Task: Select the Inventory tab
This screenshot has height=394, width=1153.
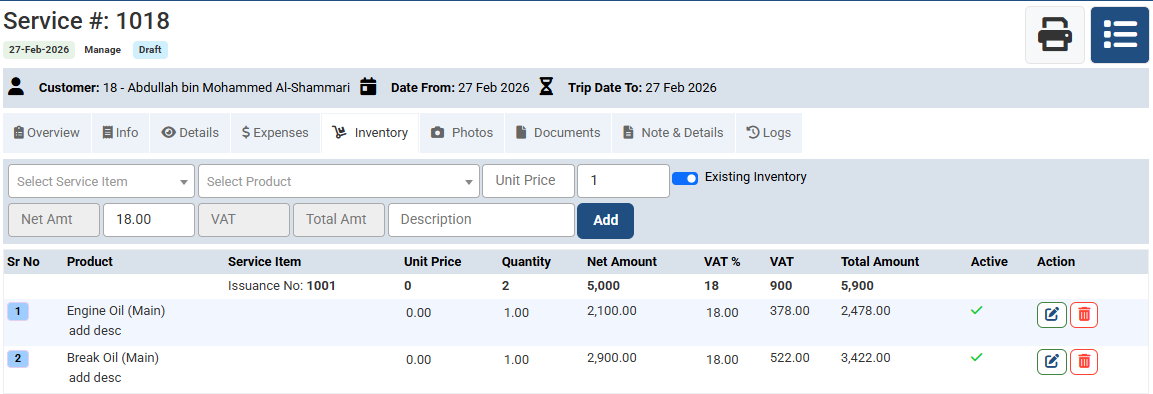Action: (370, 133)
